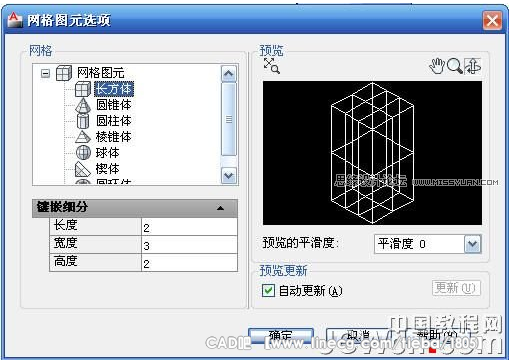Click the 预览的平滑度 label
512x360 pixels.
(301, 243)
